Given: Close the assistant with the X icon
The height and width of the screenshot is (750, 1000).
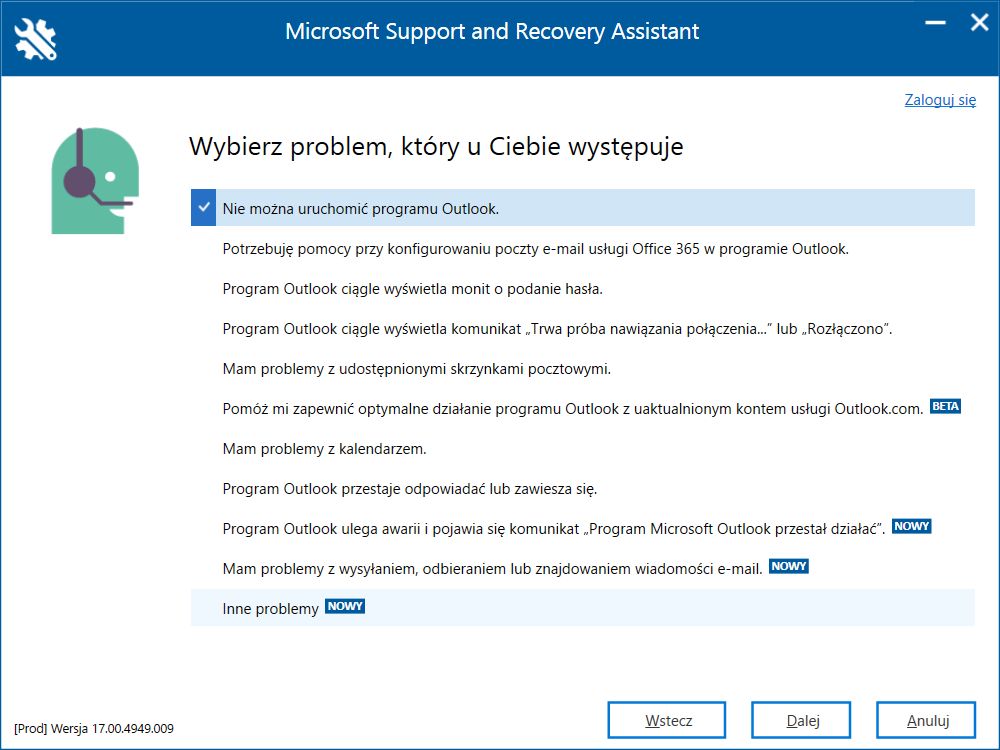Looking at the screenshot, I should pos(980,23).
